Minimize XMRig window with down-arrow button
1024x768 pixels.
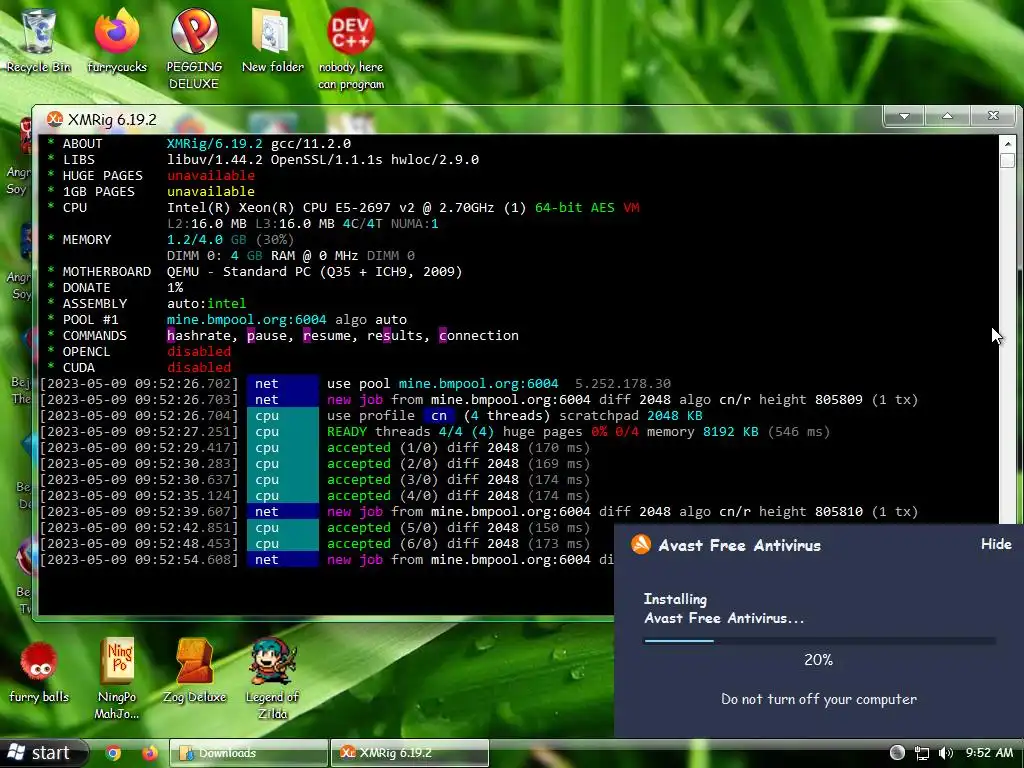[x=904, y=116]
